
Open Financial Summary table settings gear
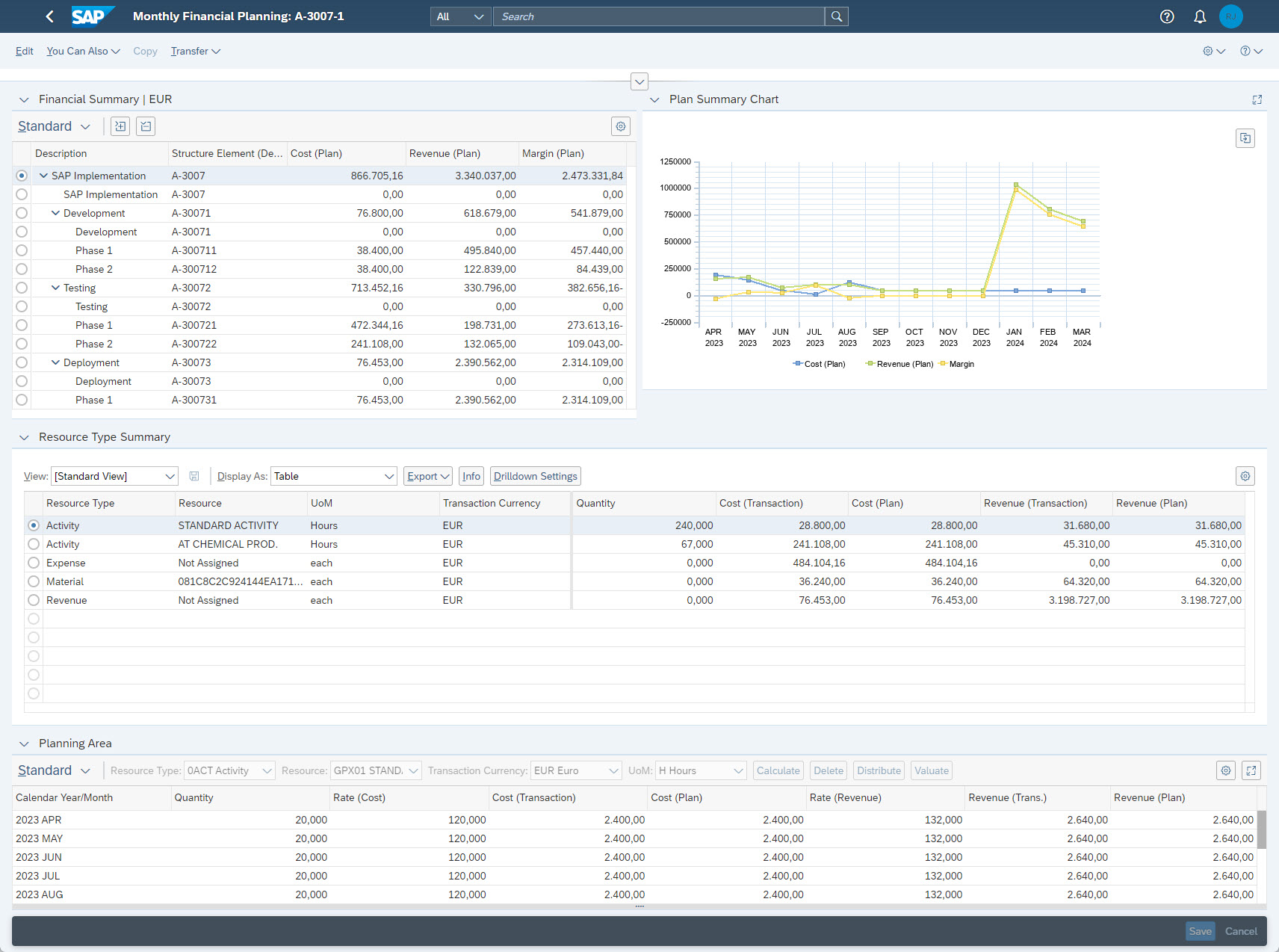coord(620,126)
